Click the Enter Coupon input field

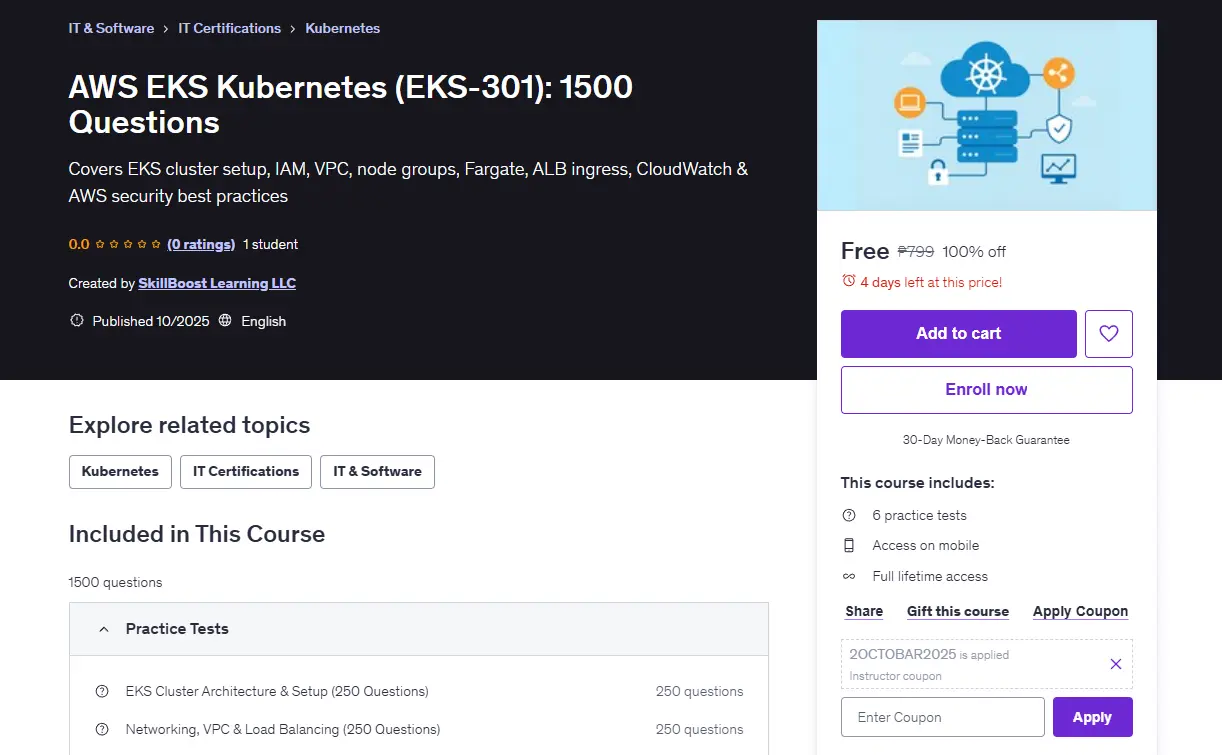tap(943, 717)
